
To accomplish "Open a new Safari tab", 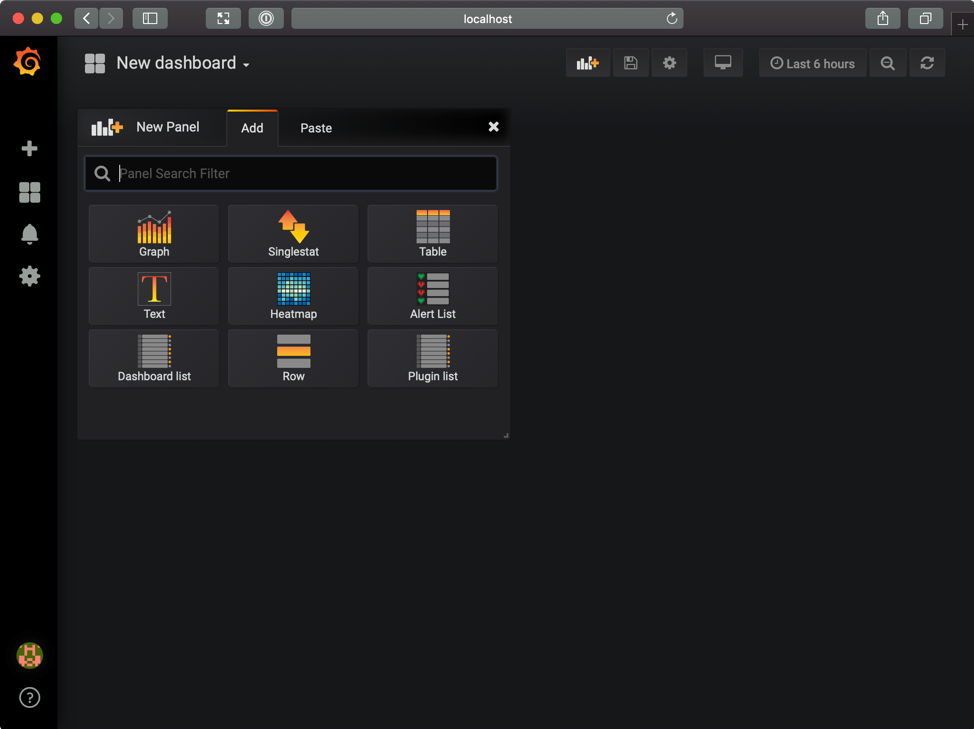I will point(962,25).
